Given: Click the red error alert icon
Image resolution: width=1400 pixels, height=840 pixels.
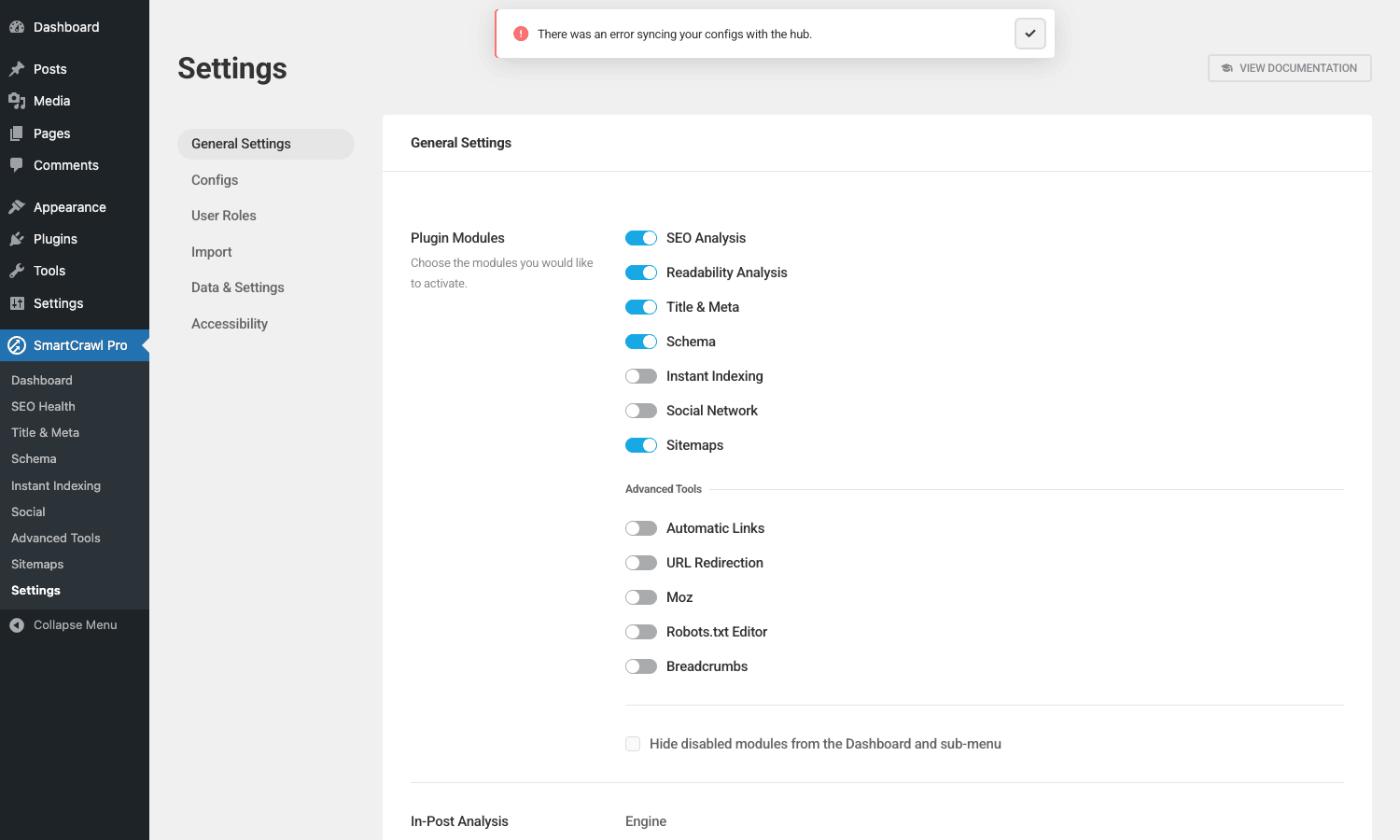Looking at the screenshot, I should pyautogui.click(x=521, y=34).
